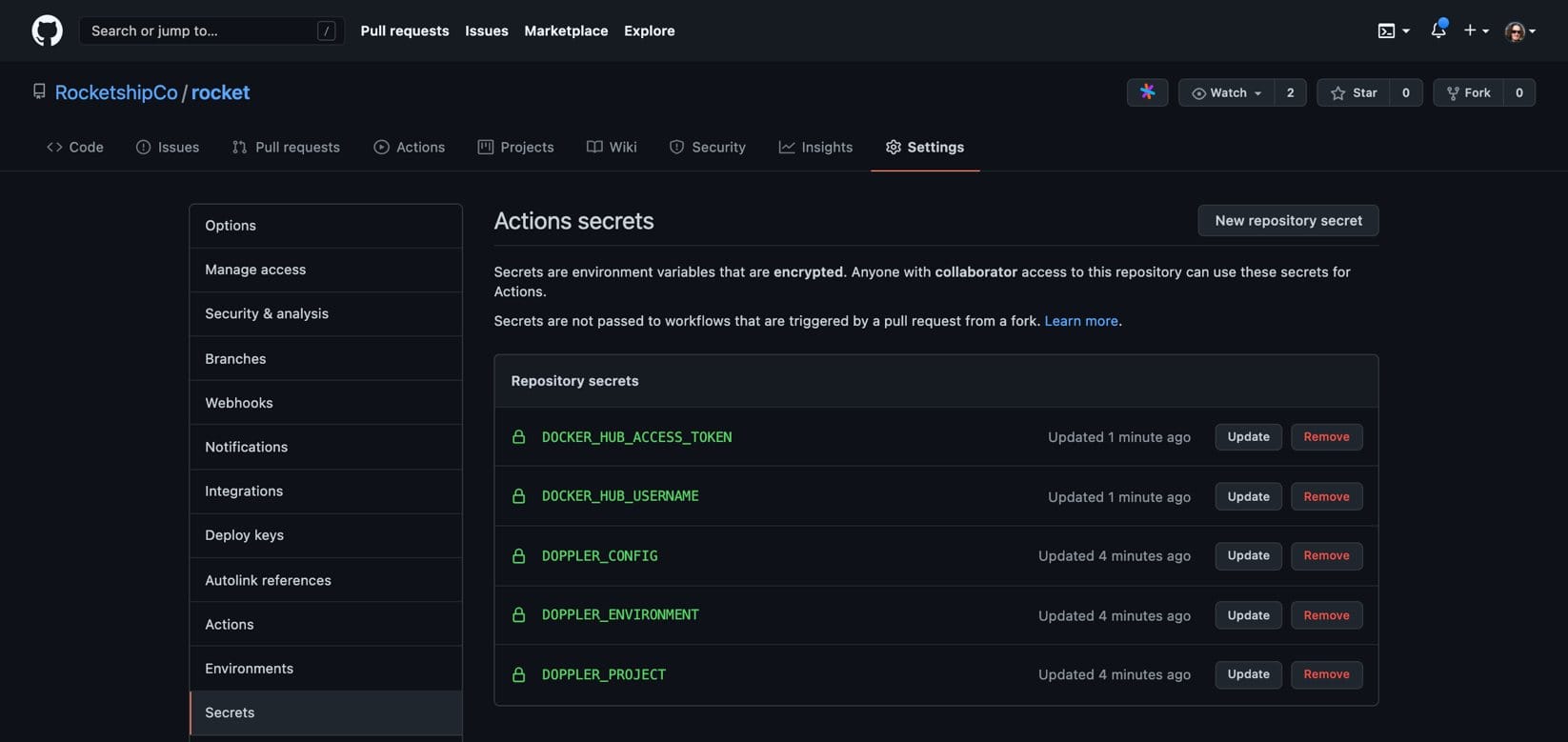Screen dimensions: 1568x742
Task: Click the lock icon for DOPPLER_PROJECT
Action: pyautogui.click(x=518, y=674)
